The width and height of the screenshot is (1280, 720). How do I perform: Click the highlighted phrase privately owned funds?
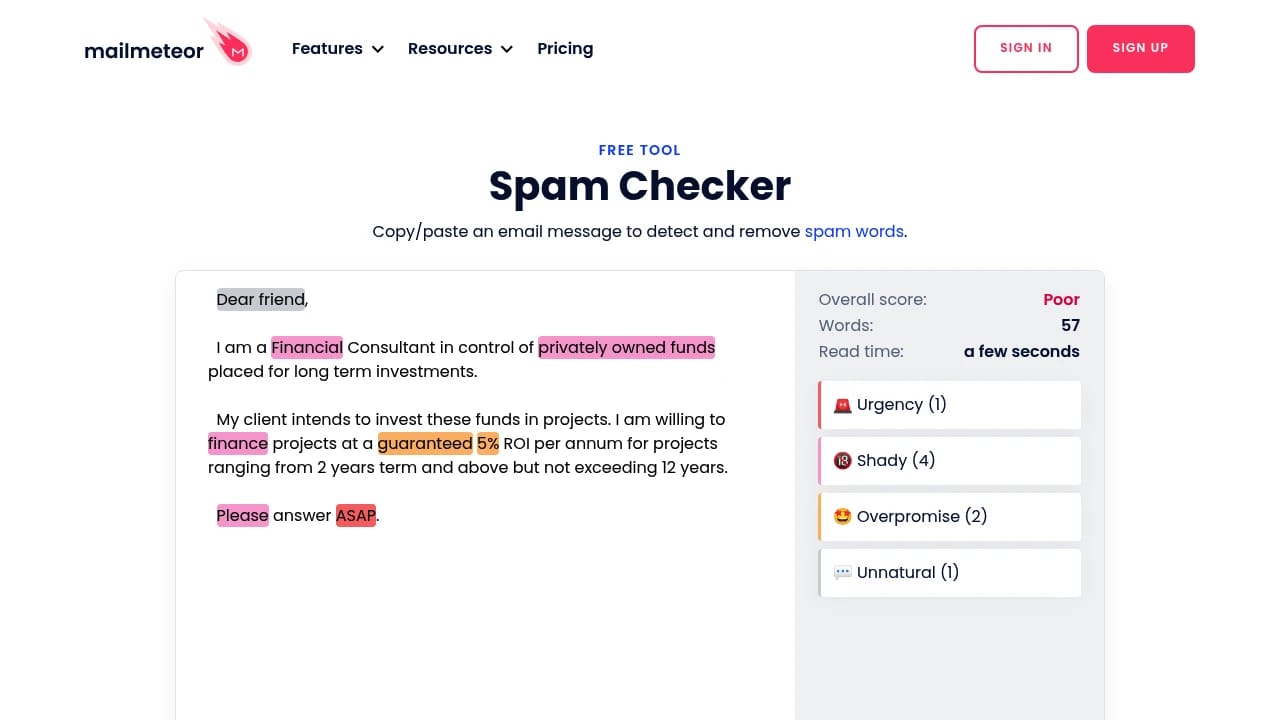coord(626,347)
